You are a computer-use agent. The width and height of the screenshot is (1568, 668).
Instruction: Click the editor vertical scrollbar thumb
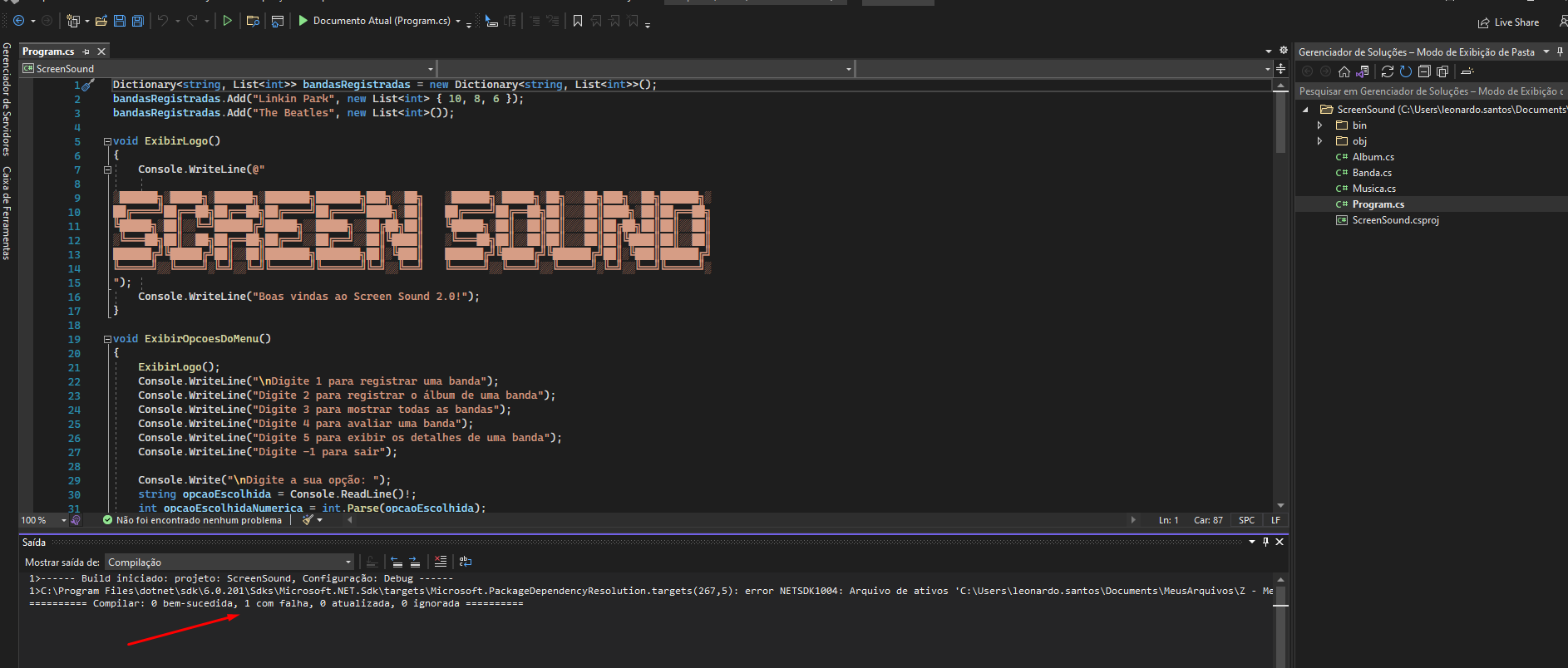tap(1280, 120)
